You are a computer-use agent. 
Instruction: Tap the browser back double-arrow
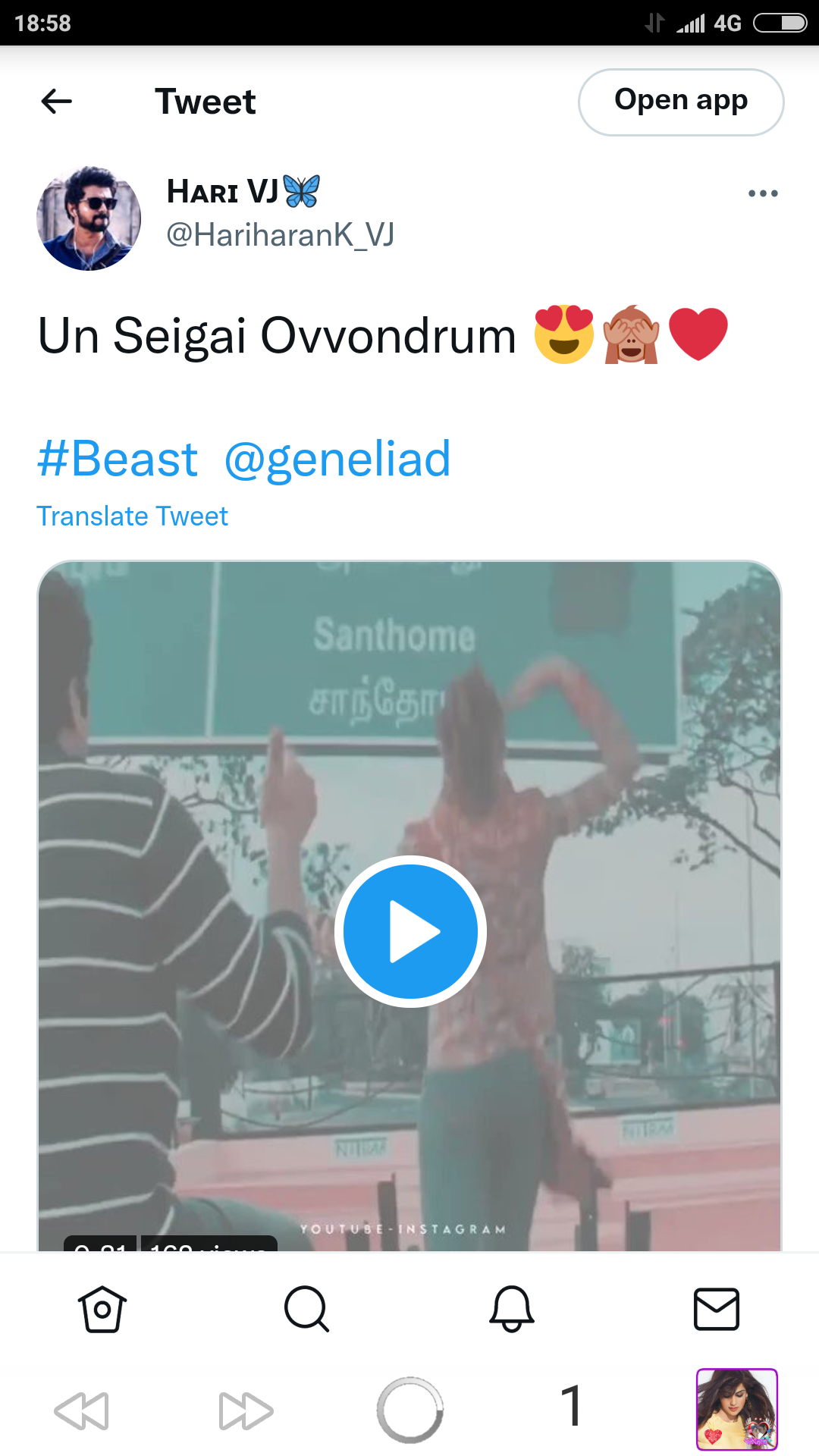point(82,1410)
